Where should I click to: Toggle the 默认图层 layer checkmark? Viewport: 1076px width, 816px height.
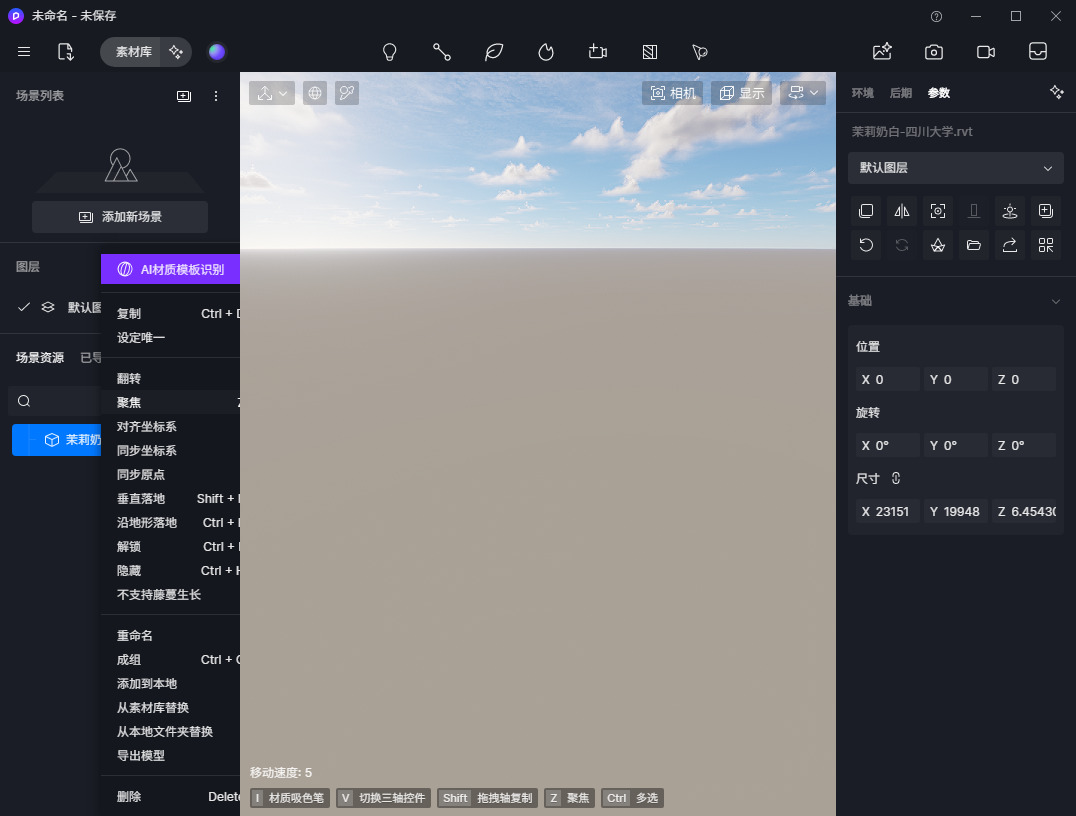pos(24,307)
